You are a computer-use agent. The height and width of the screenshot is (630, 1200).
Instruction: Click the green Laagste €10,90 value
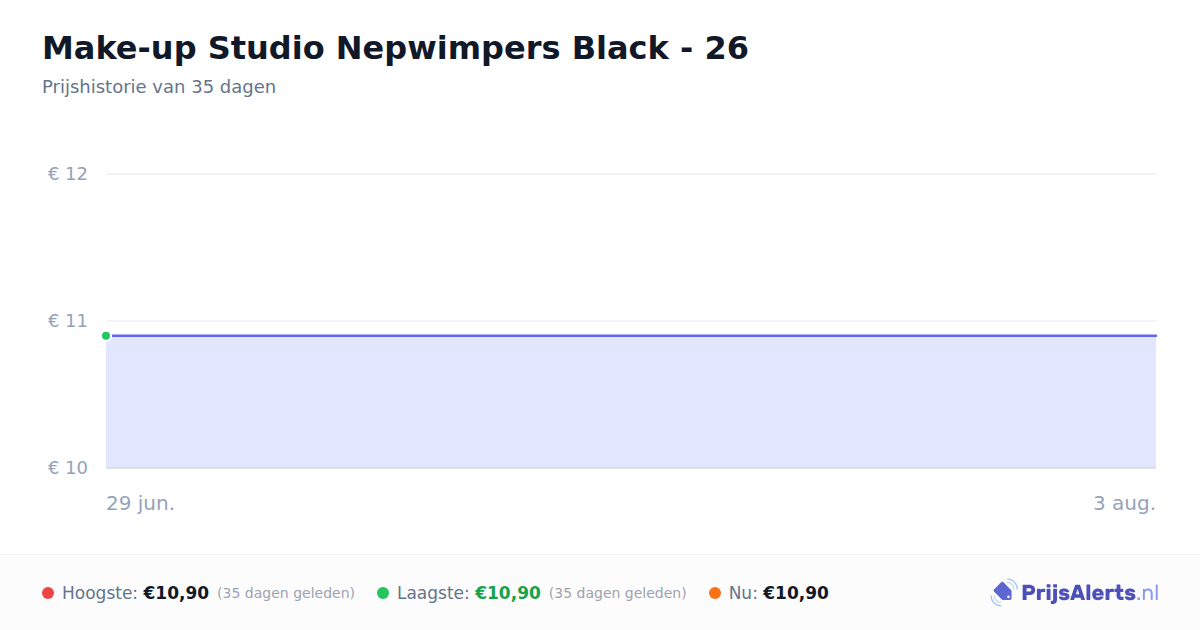(x=508, y=593)
